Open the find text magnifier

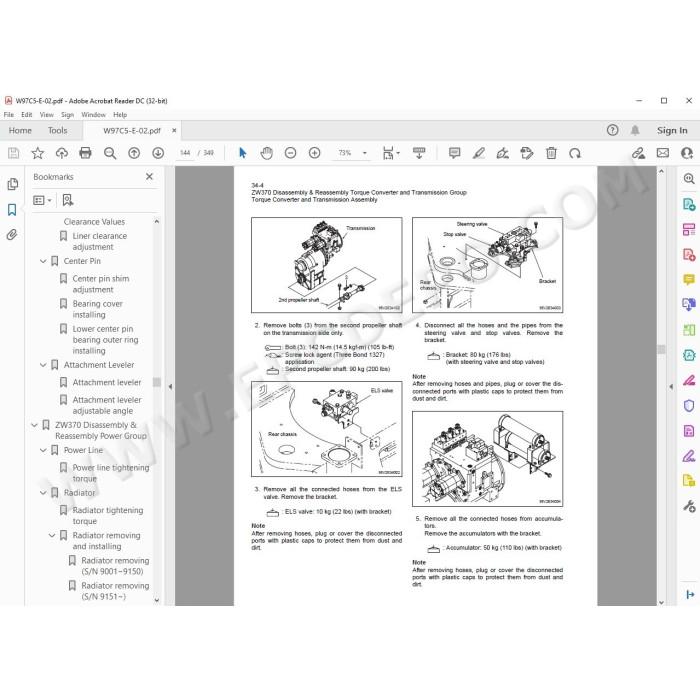coord(110,153)
